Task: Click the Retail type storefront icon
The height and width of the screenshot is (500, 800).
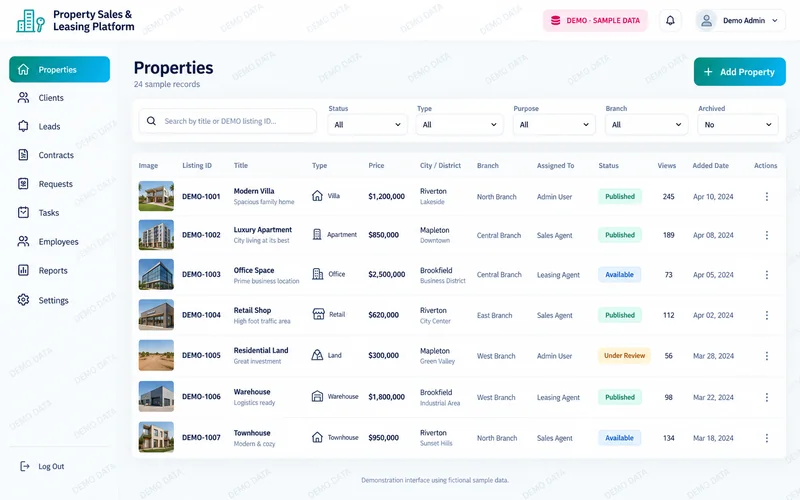Action: point(318,314)
